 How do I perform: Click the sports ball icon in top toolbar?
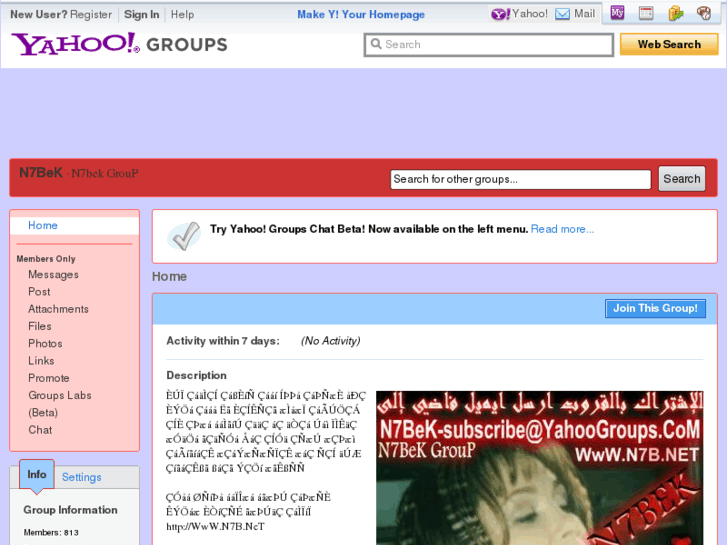pos(704,13)
